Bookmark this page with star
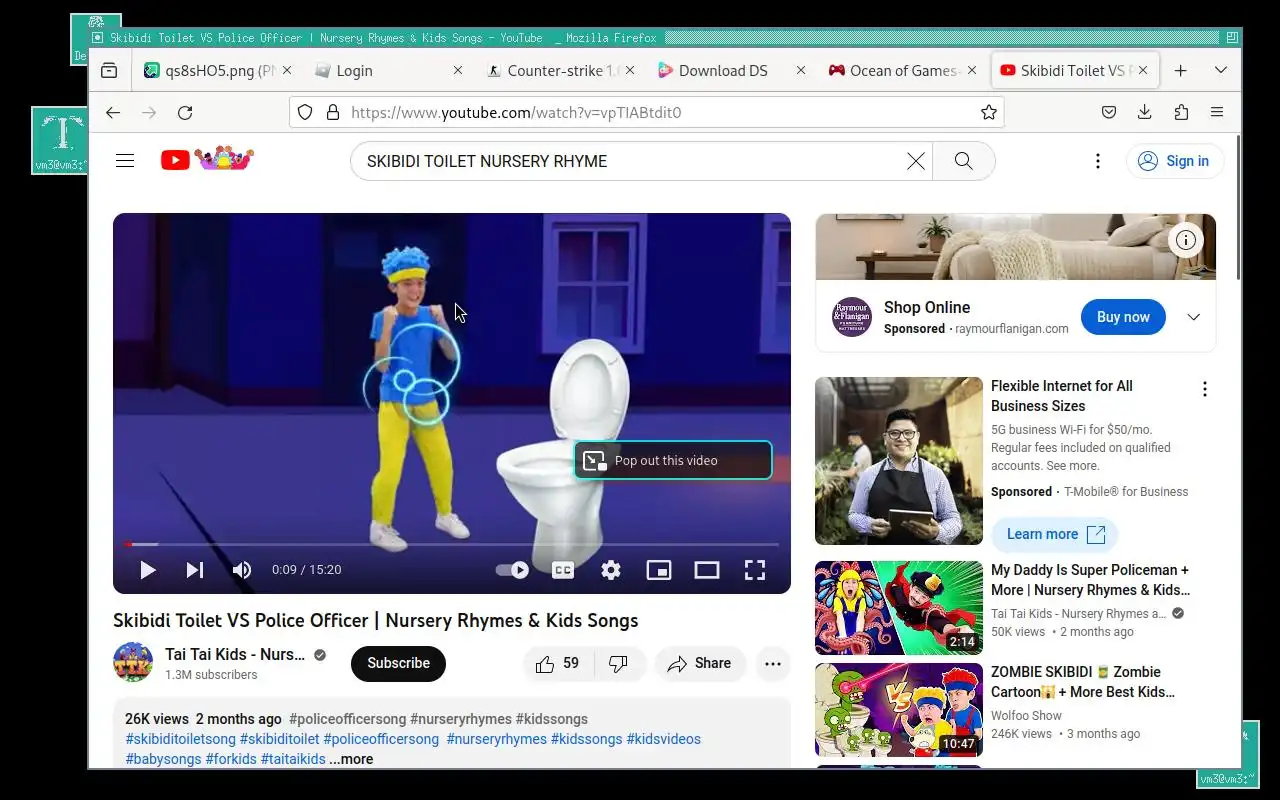This screenshot has width=1280, height=800. (989, 112)
